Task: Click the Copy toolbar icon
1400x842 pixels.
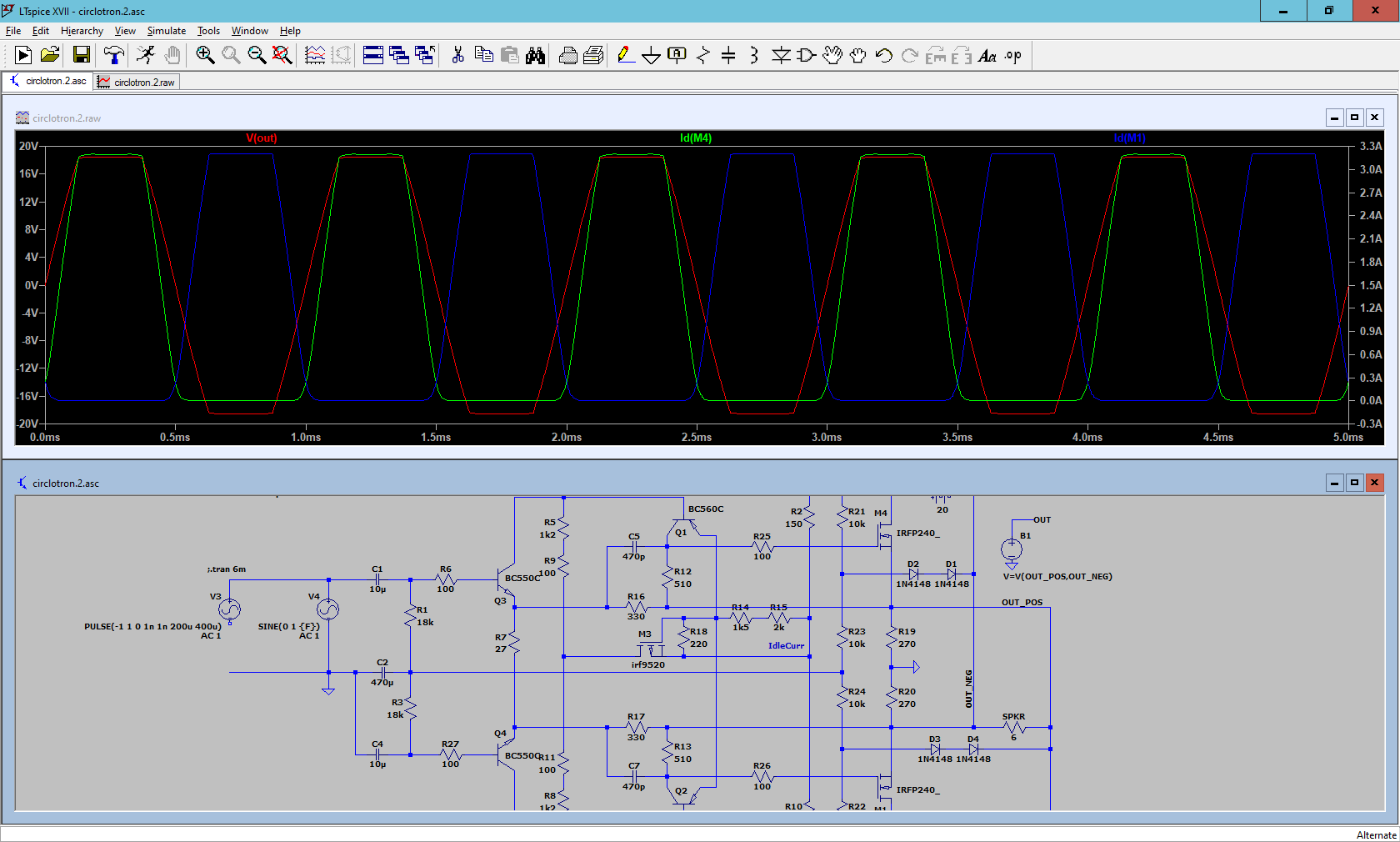Action: pos(483,55)
